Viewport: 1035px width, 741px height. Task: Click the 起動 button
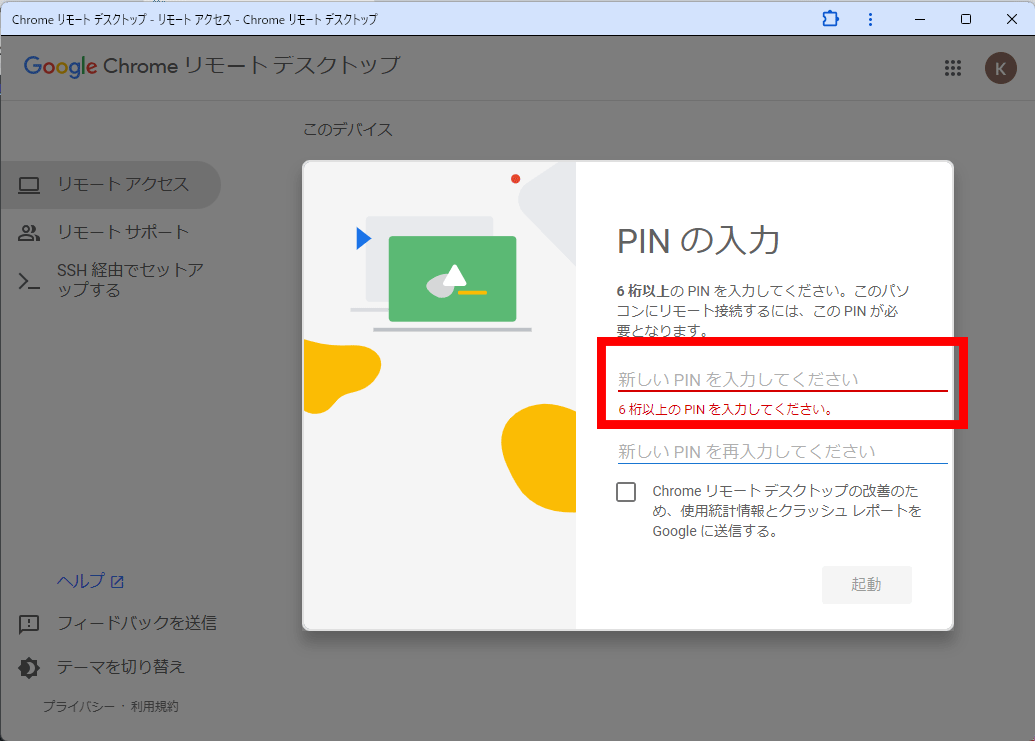[866, 584]
